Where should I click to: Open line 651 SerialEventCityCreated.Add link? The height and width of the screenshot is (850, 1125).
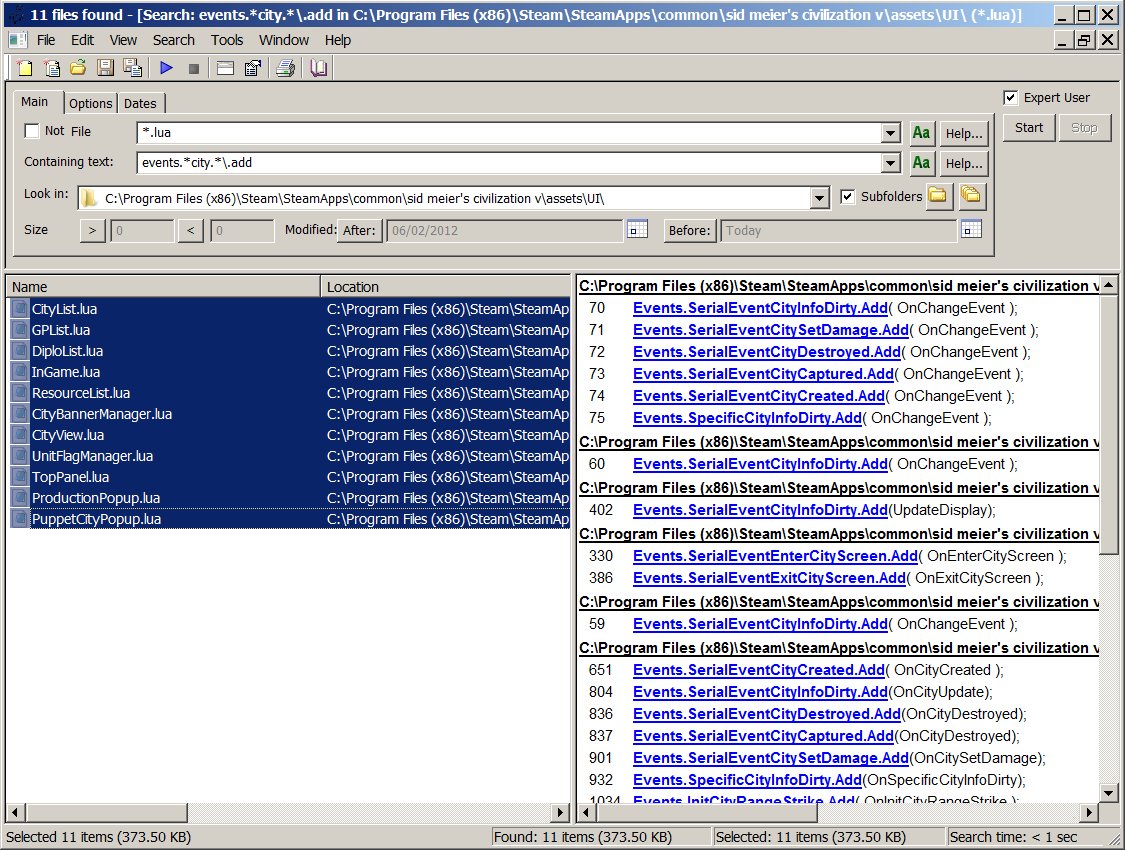[758, 670]
